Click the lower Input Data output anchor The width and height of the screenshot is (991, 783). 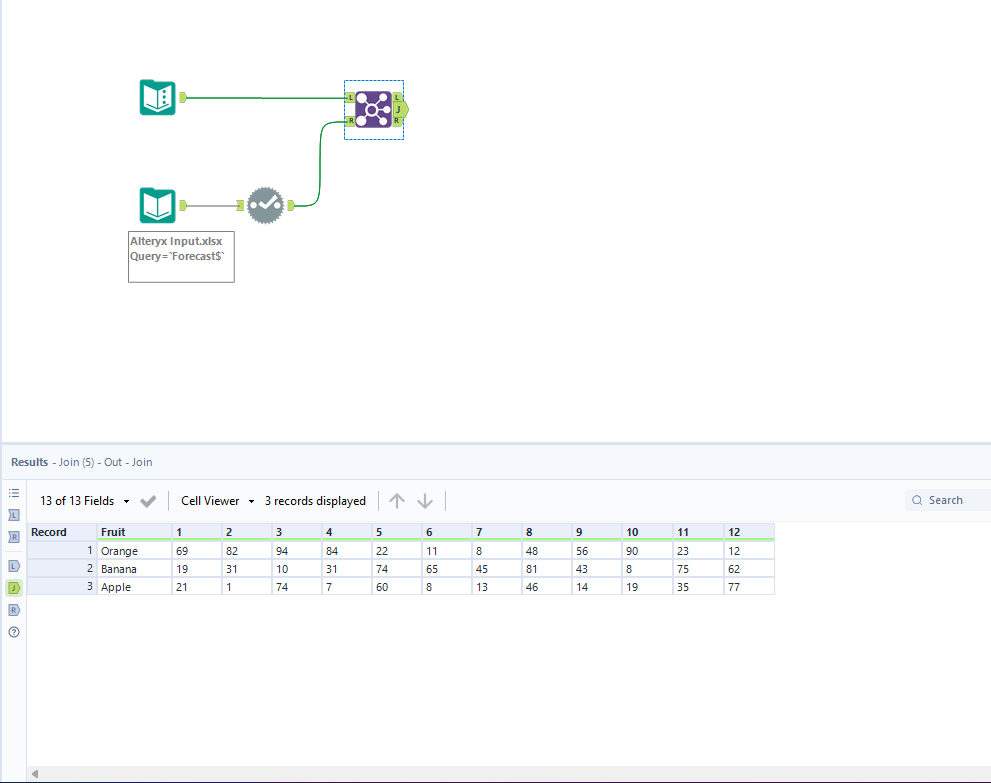(183, 205)
